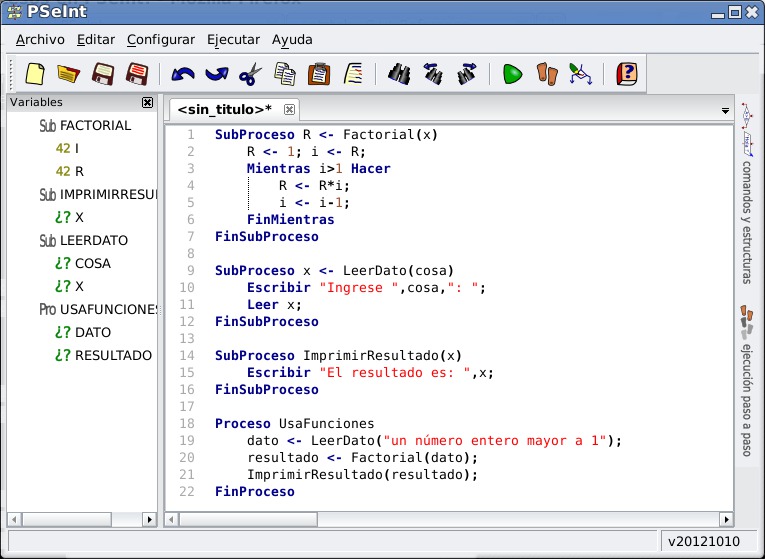
Task: Find next with binoculars right-arrow icon
Action: [x=467, y=74]
